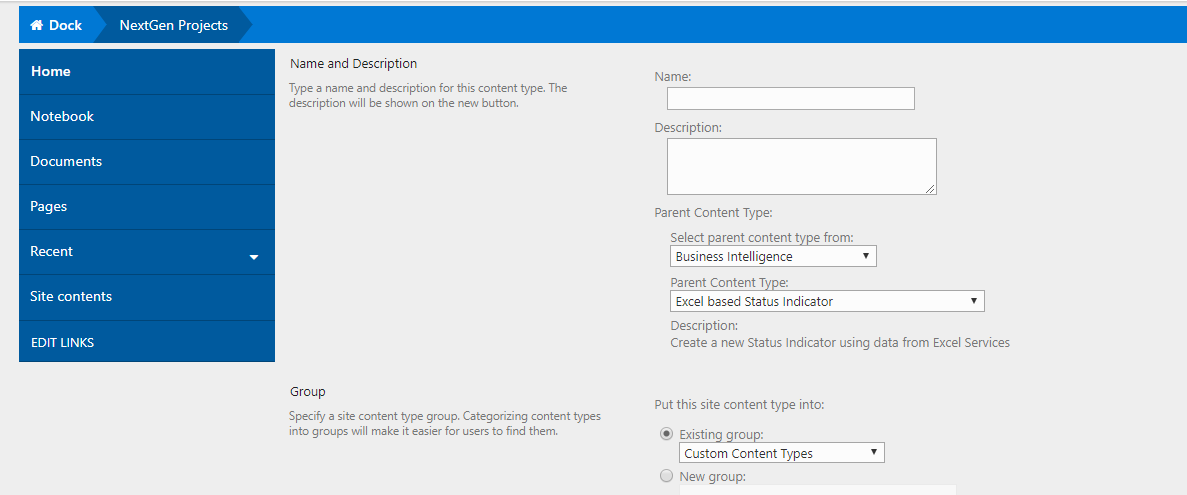Image resolution: width=1187 pixels, height=495 pixels.
Task: Open NextGen Projects breadcrumb
Action: tap(173, 25)
